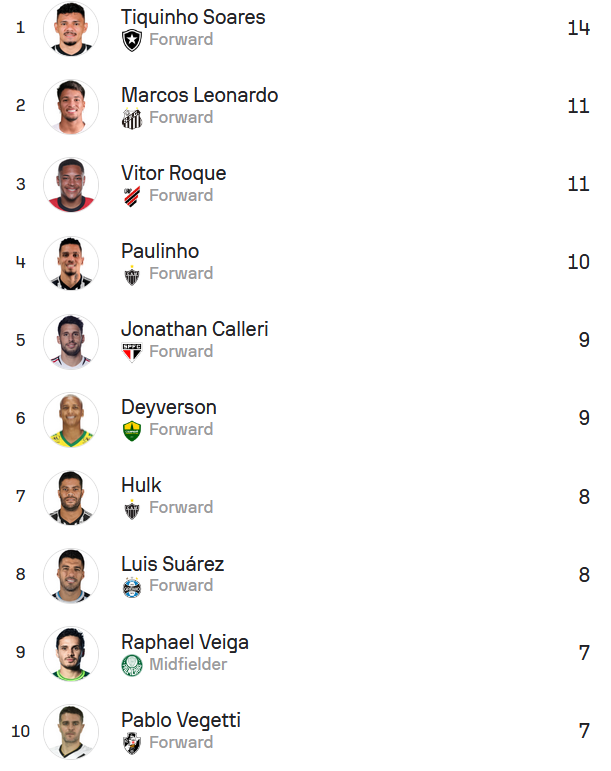Open Marcos Leonardo's player name link

point(199,95)
